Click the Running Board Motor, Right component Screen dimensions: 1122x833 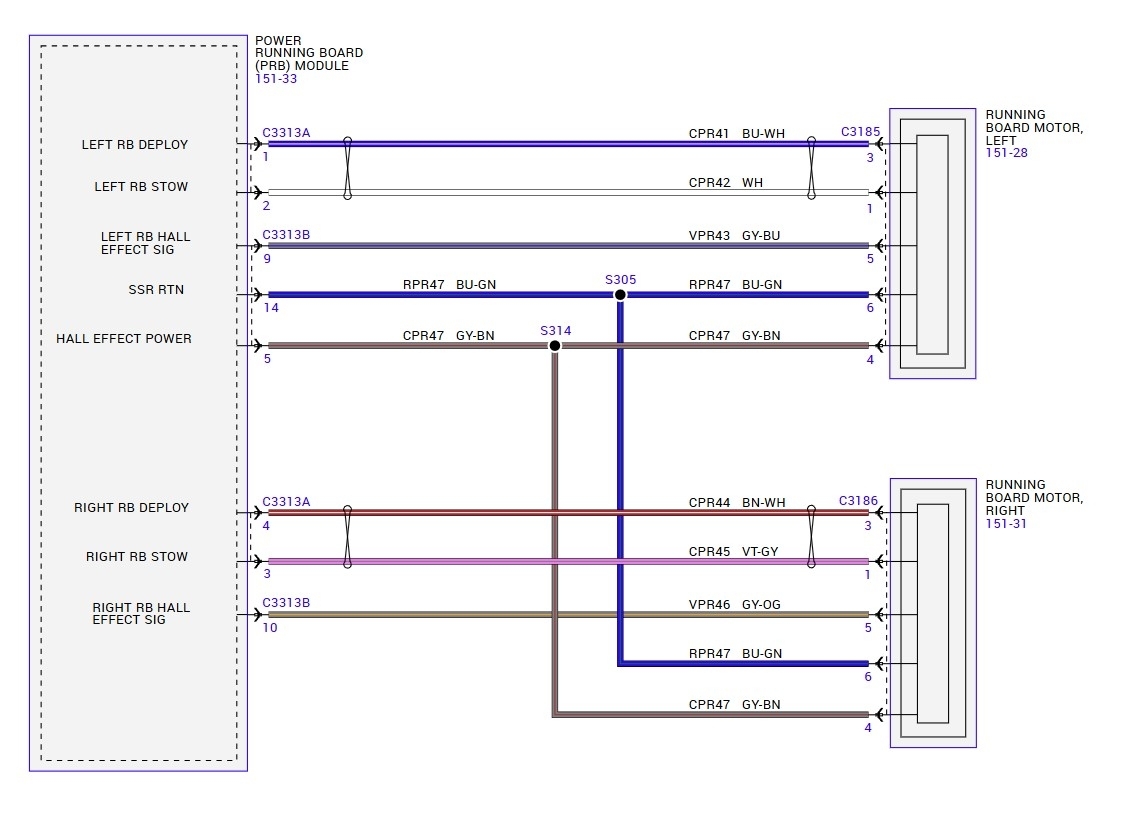tap(933, 613)
